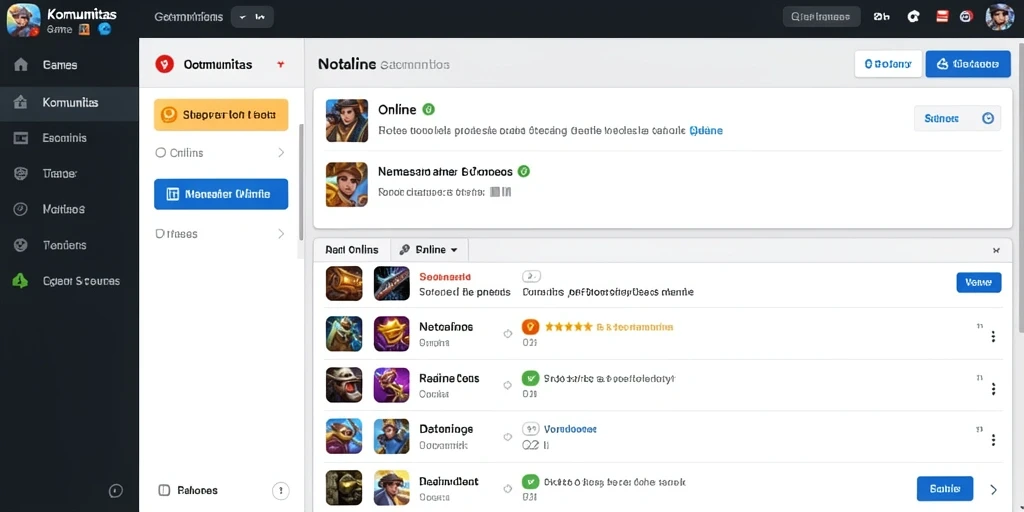The image size is (1024, 512).
Task: Open the user avatar menu
Action: pos(1000,17)
